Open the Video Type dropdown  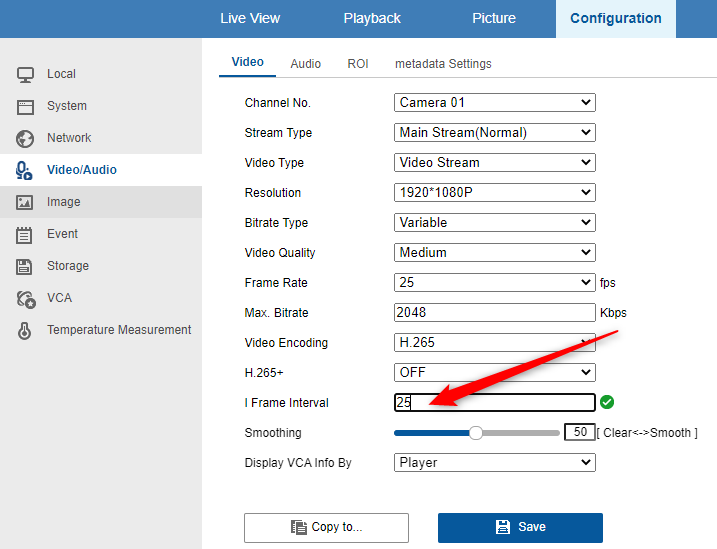pyautogui.click(x=495, y=162)
